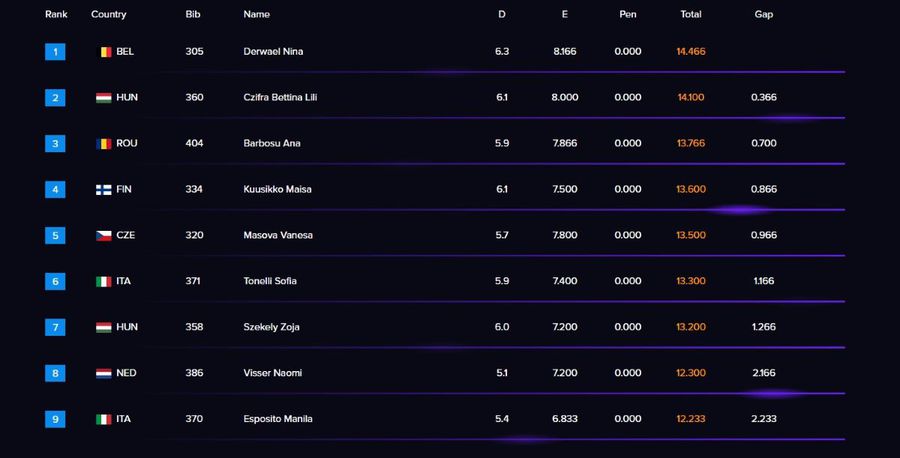Click Visser Naomi's bib number 386
The height and width of the screenshot is (458, 900).
coord(194,373)
